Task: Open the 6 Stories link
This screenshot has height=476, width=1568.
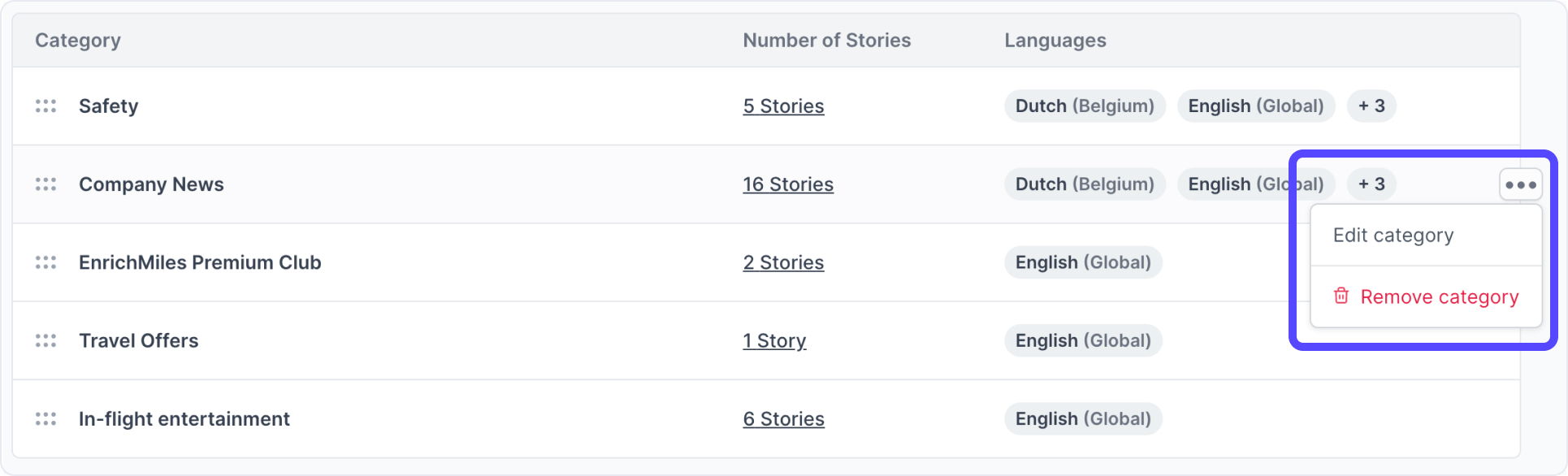Action: [783, 419]
